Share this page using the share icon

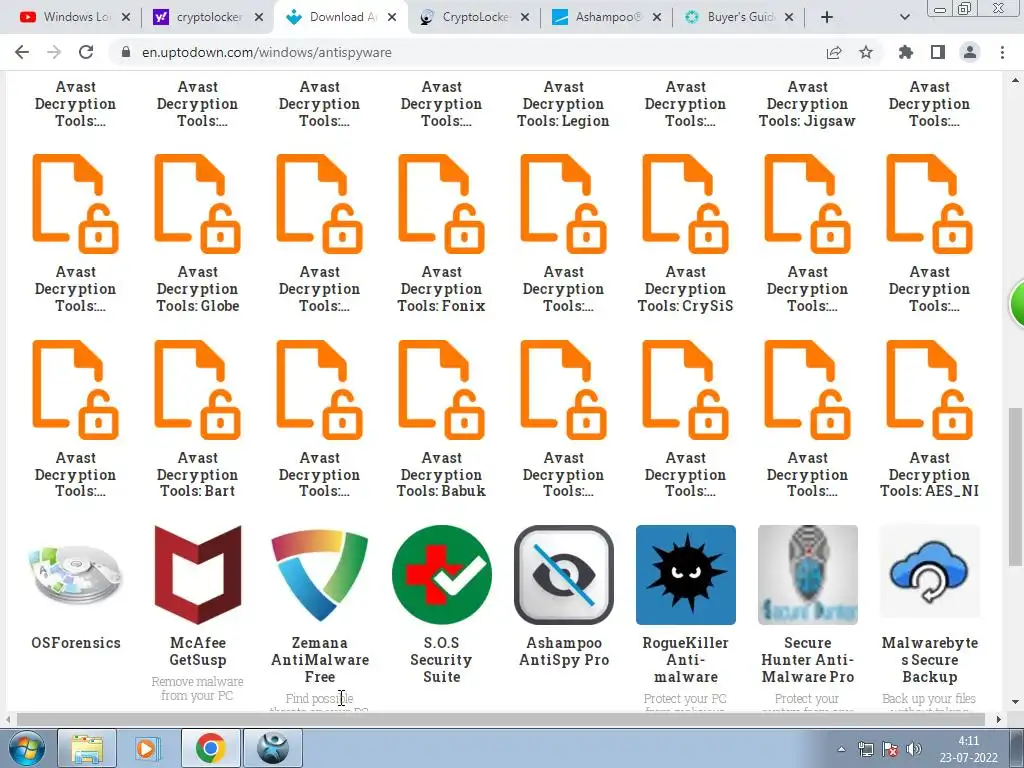click(834, 52)
